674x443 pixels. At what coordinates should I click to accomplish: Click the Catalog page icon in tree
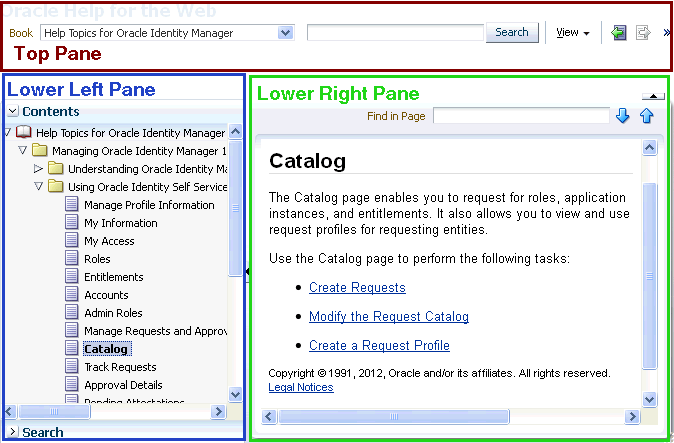72,348
